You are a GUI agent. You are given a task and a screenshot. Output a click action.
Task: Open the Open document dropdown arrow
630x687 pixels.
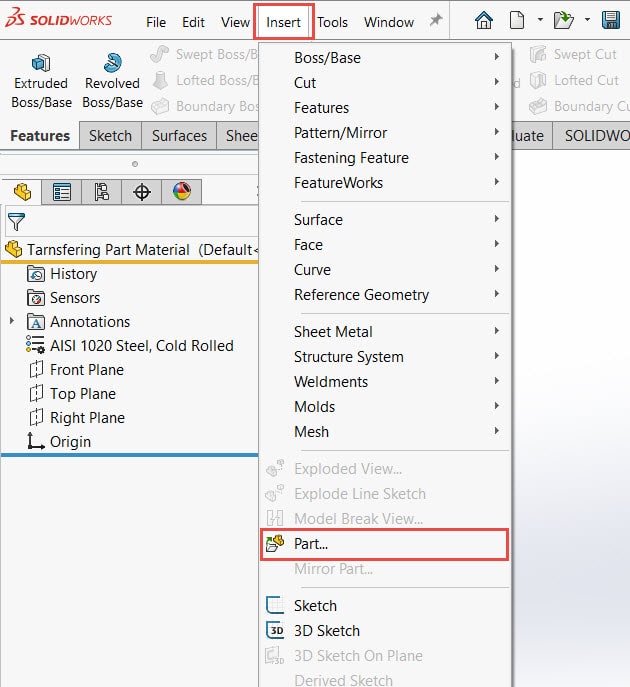(x=588, y=20)
